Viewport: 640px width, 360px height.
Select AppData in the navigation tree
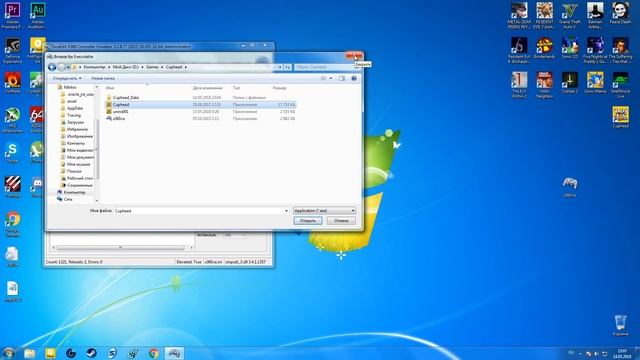75,108
